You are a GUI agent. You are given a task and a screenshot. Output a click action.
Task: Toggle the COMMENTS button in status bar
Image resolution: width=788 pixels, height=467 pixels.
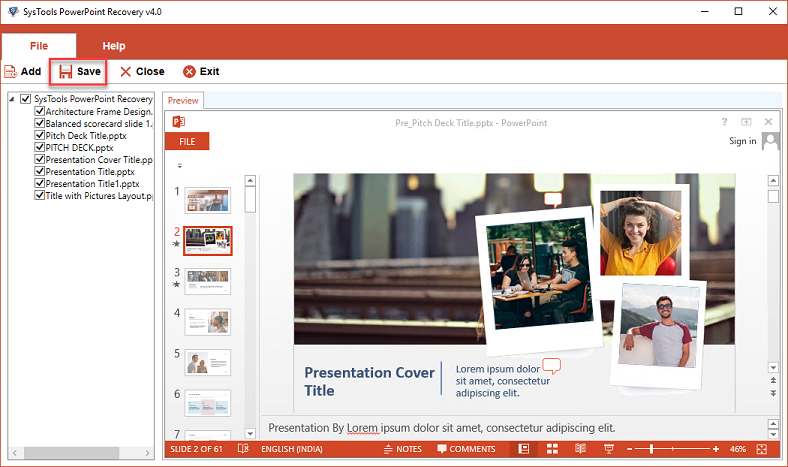tap(466, 449)
